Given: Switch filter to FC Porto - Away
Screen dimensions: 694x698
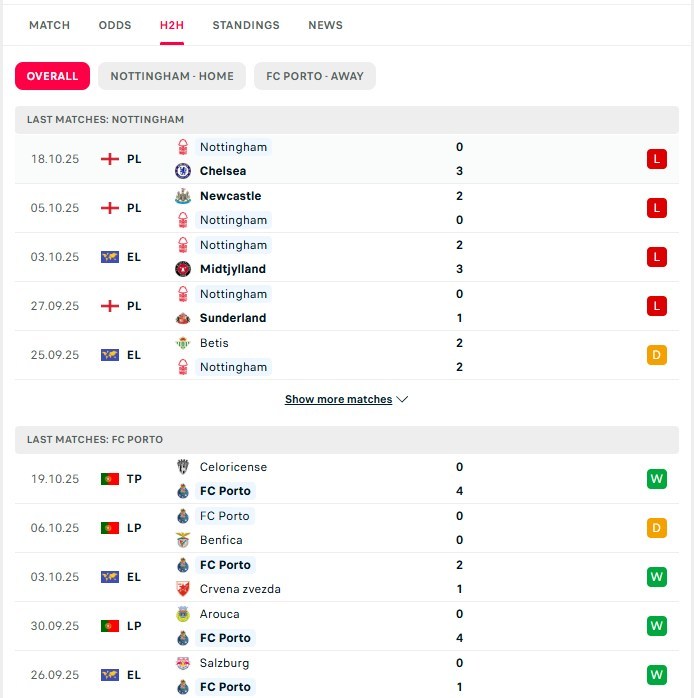Looking at the screenshot, I should click(x=315, y=76).
